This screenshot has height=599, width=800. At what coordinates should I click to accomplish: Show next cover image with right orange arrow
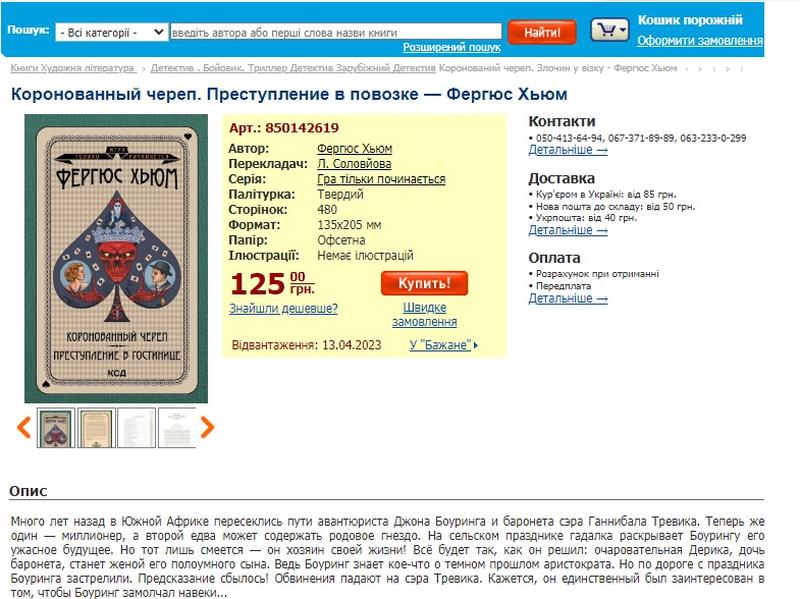click(x=207, y=428)
